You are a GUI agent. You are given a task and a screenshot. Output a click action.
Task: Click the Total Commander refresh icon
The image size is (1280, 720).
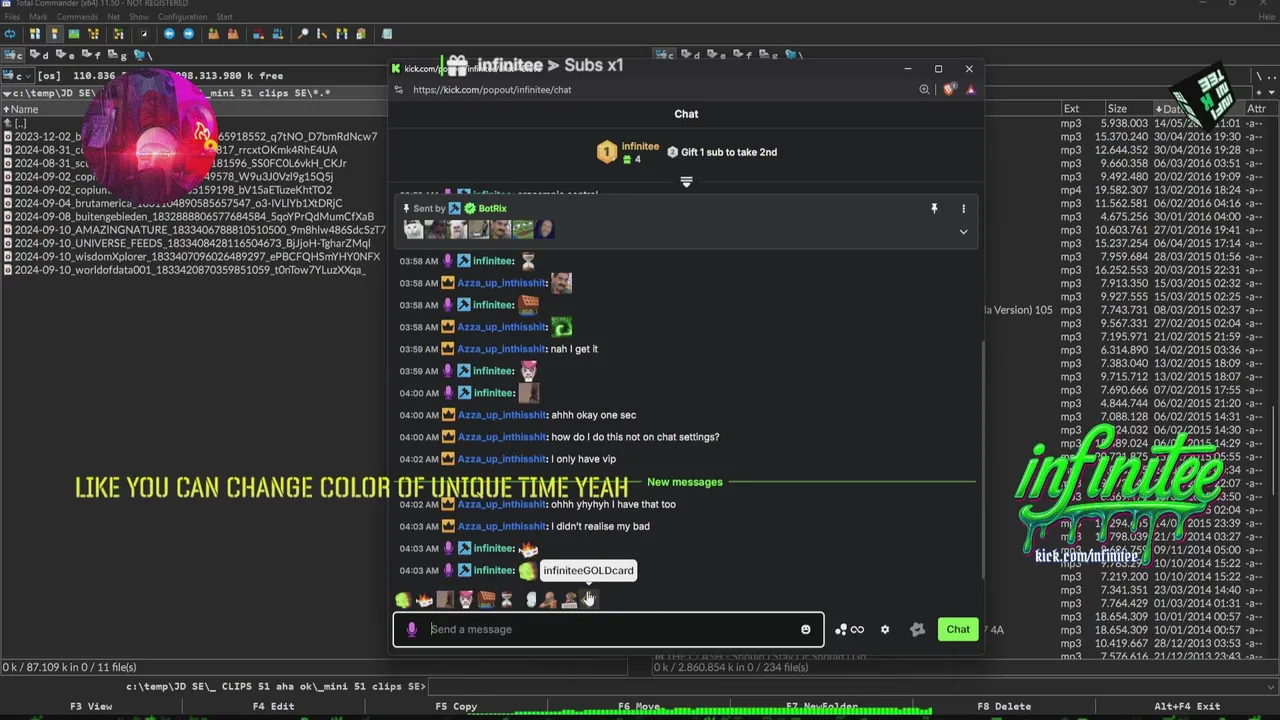point(11,34)
